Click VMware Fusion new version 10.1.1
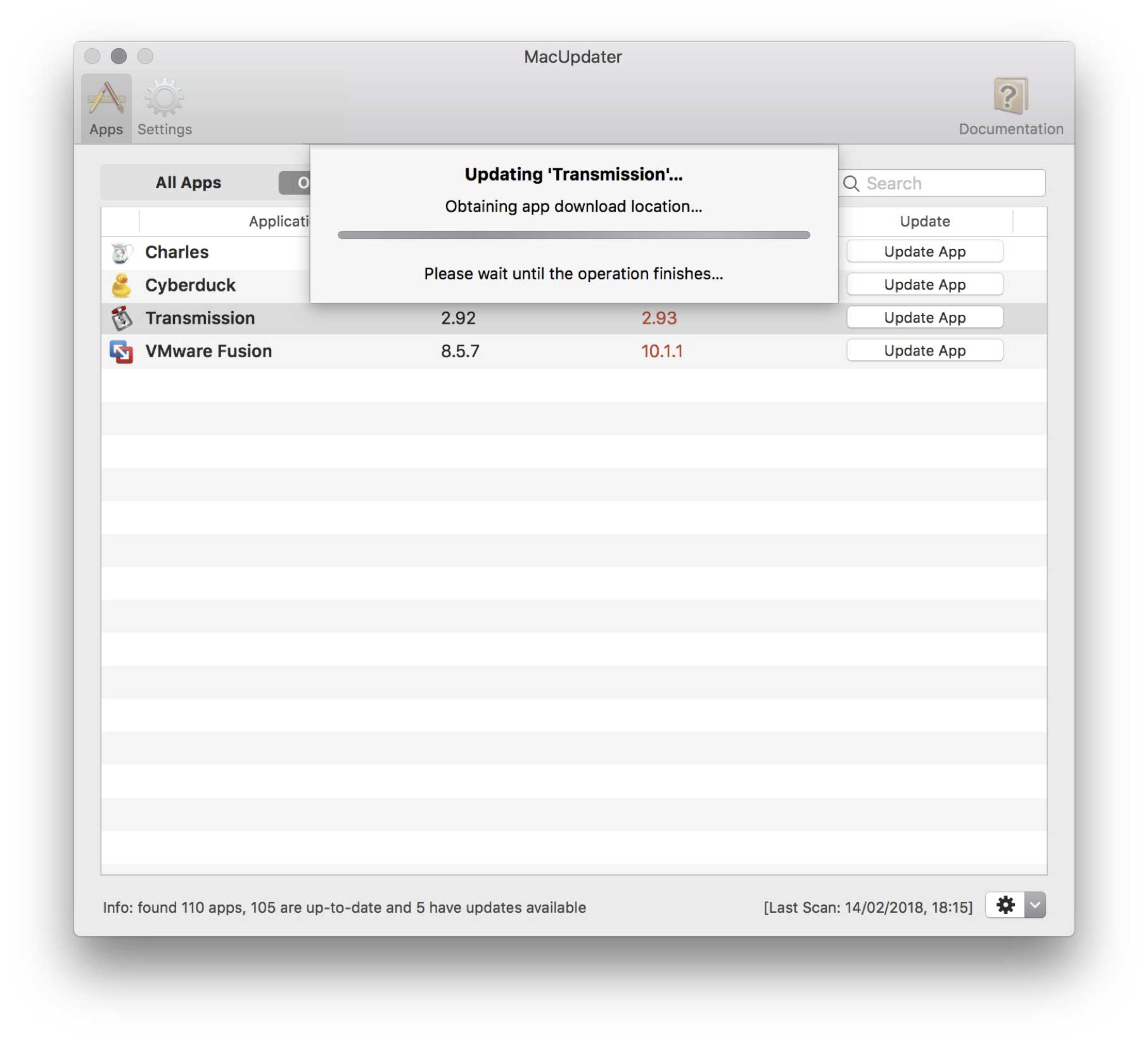Image resolution: width=1148 pixels, height=1042 pixels. 661,351
